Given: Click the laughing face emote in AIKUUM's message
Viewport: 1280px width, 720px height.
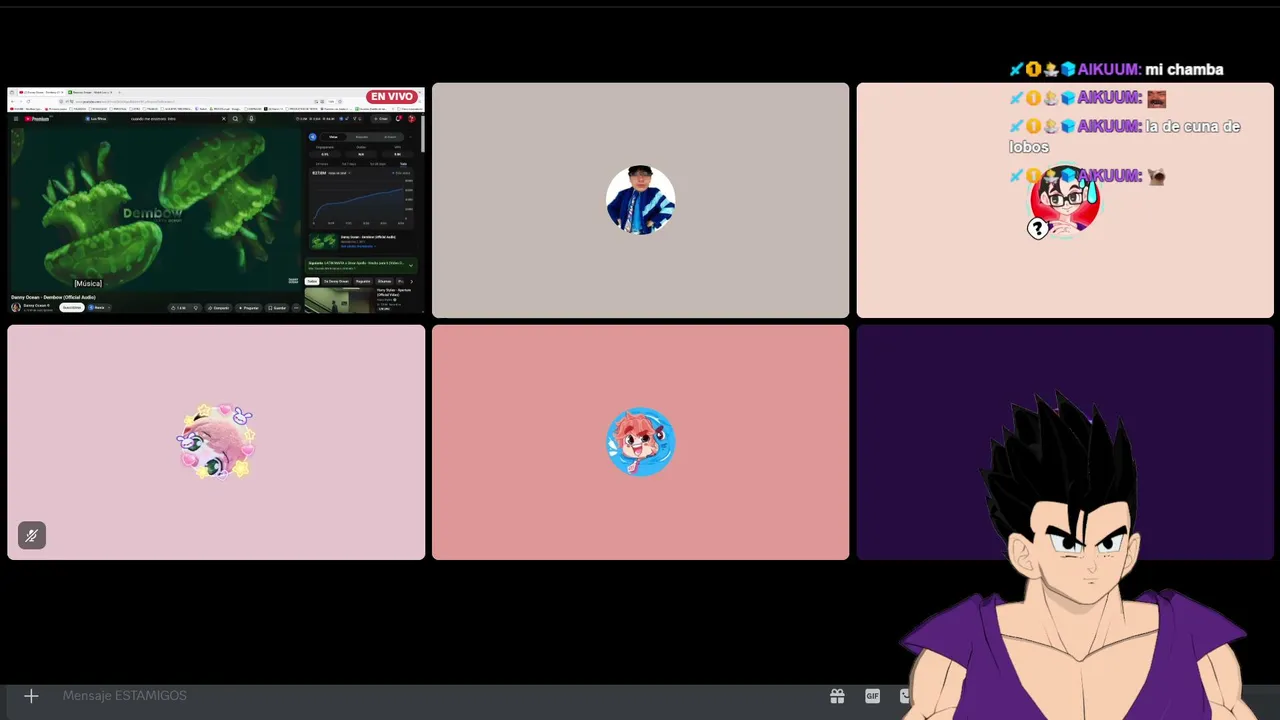Looking at the screenshot, I should [1156, 98].
